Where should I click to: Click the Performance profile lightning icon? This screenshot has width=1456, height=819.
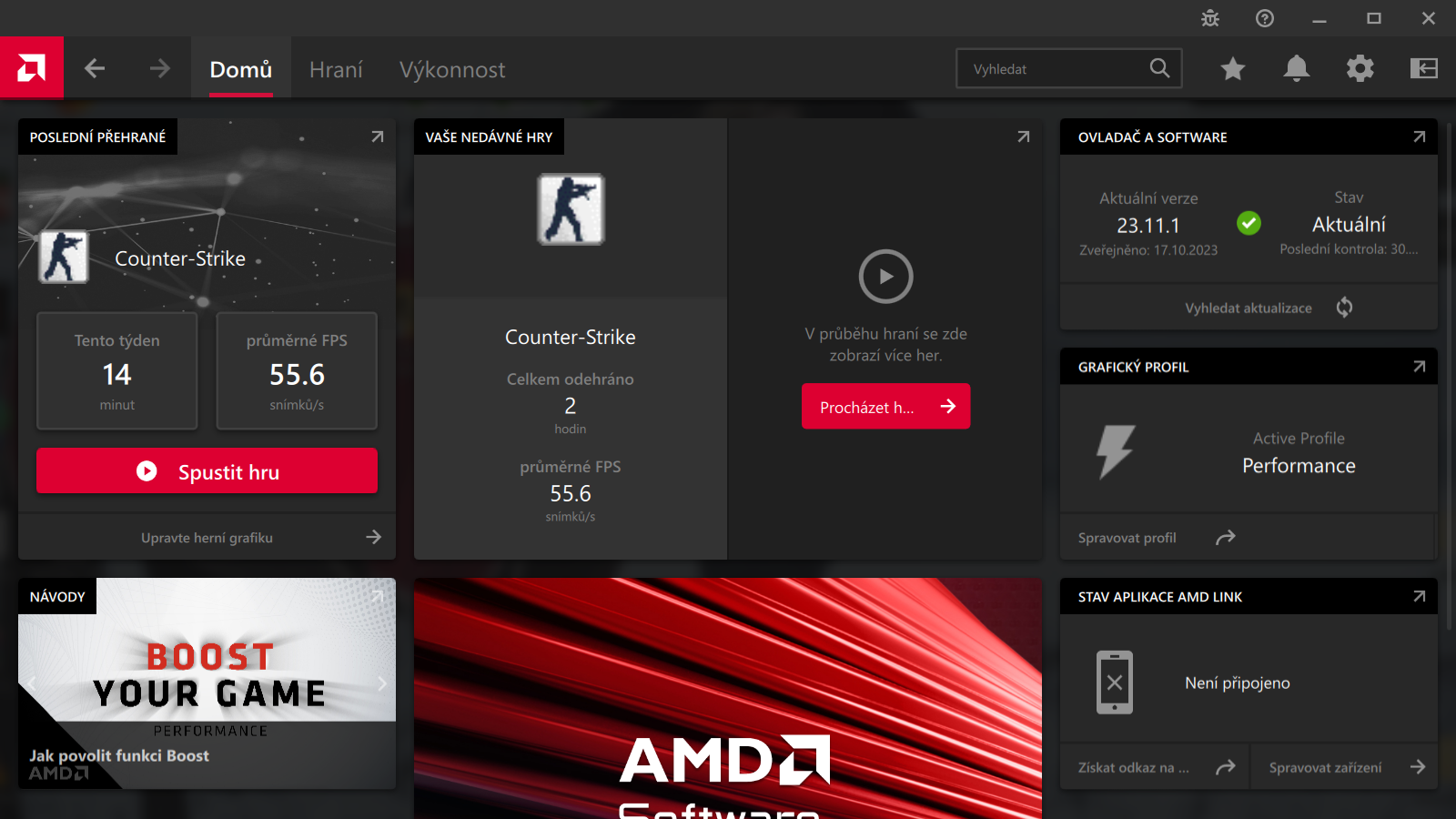tap(1116, 451)
